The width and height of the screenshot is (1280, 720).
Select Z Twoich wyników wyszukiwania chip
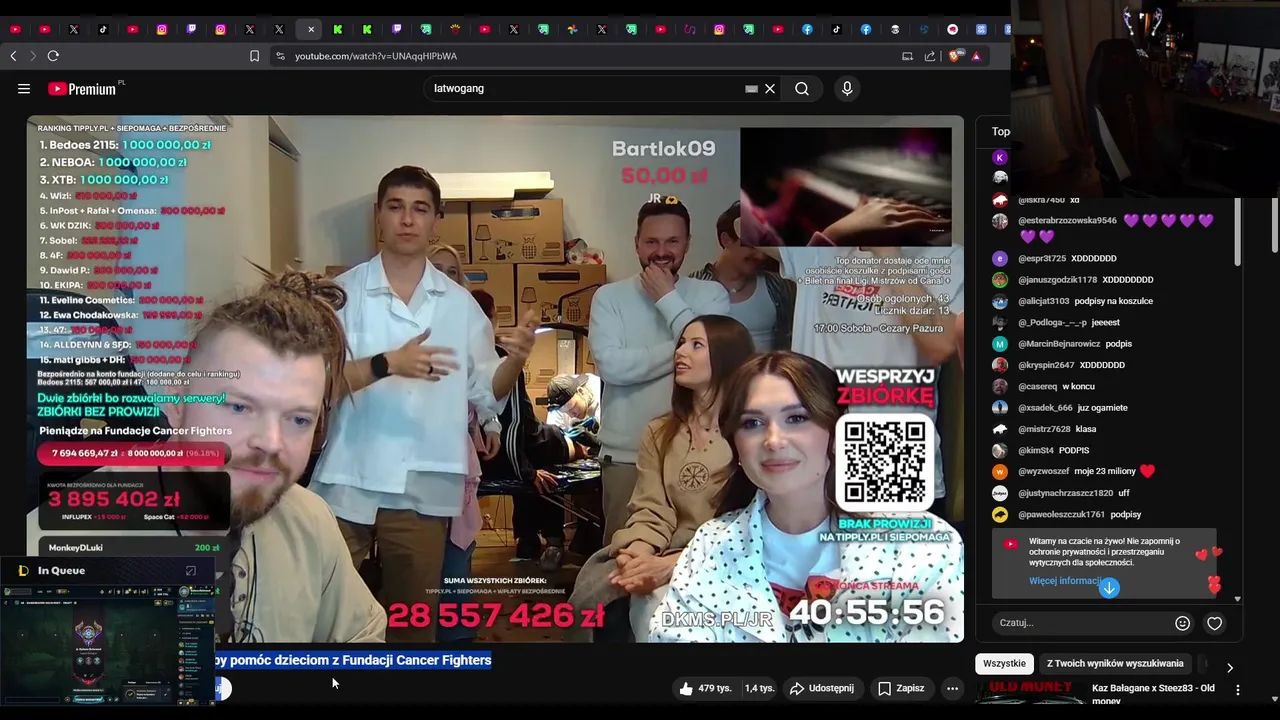tap(1115, 663)
